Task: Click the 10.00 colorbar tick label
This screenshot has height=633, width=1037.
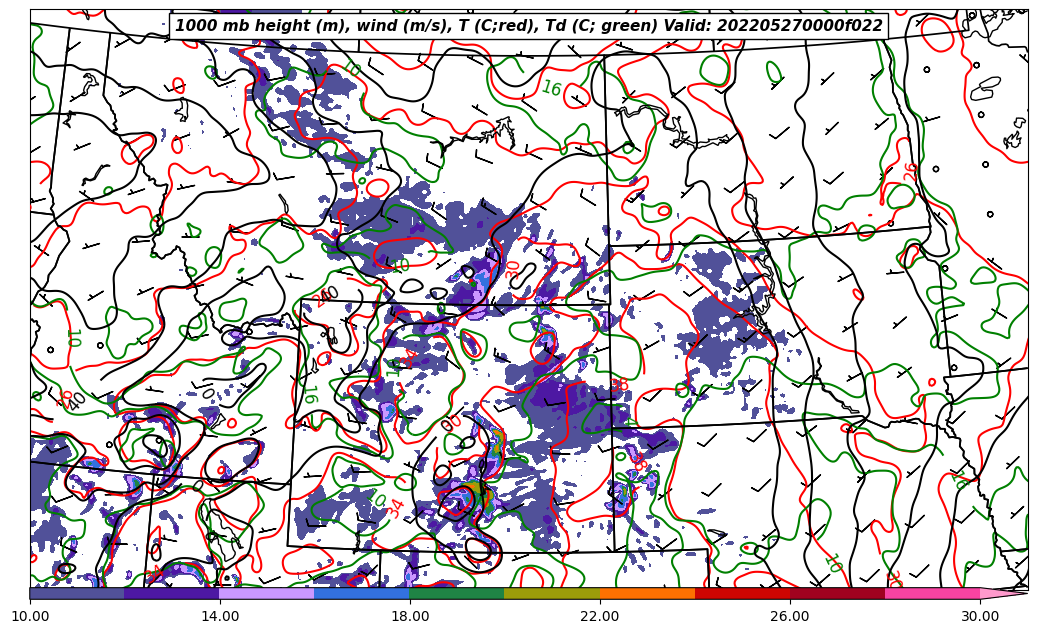Action: 30,616
